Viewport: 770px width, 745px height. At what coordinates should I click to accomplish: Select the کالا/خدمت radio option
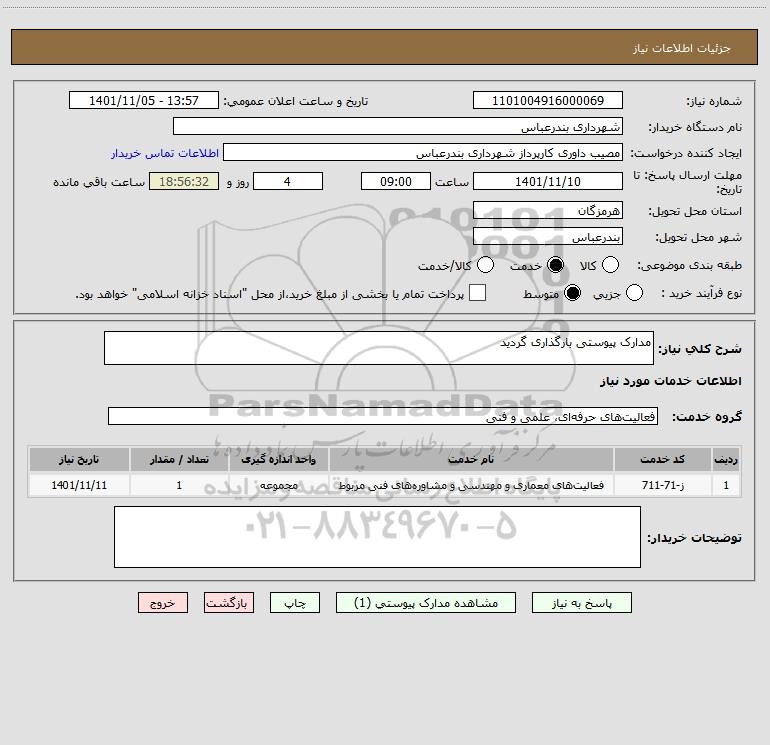485,265
